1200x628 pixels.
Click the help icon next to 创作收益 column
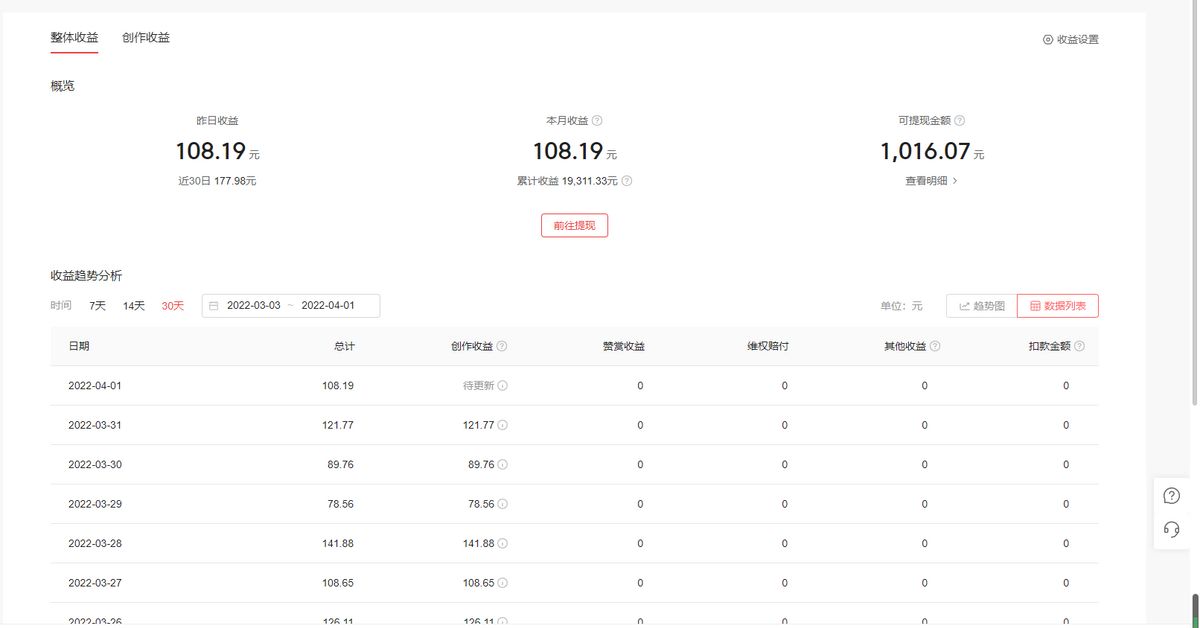(502, 347)
